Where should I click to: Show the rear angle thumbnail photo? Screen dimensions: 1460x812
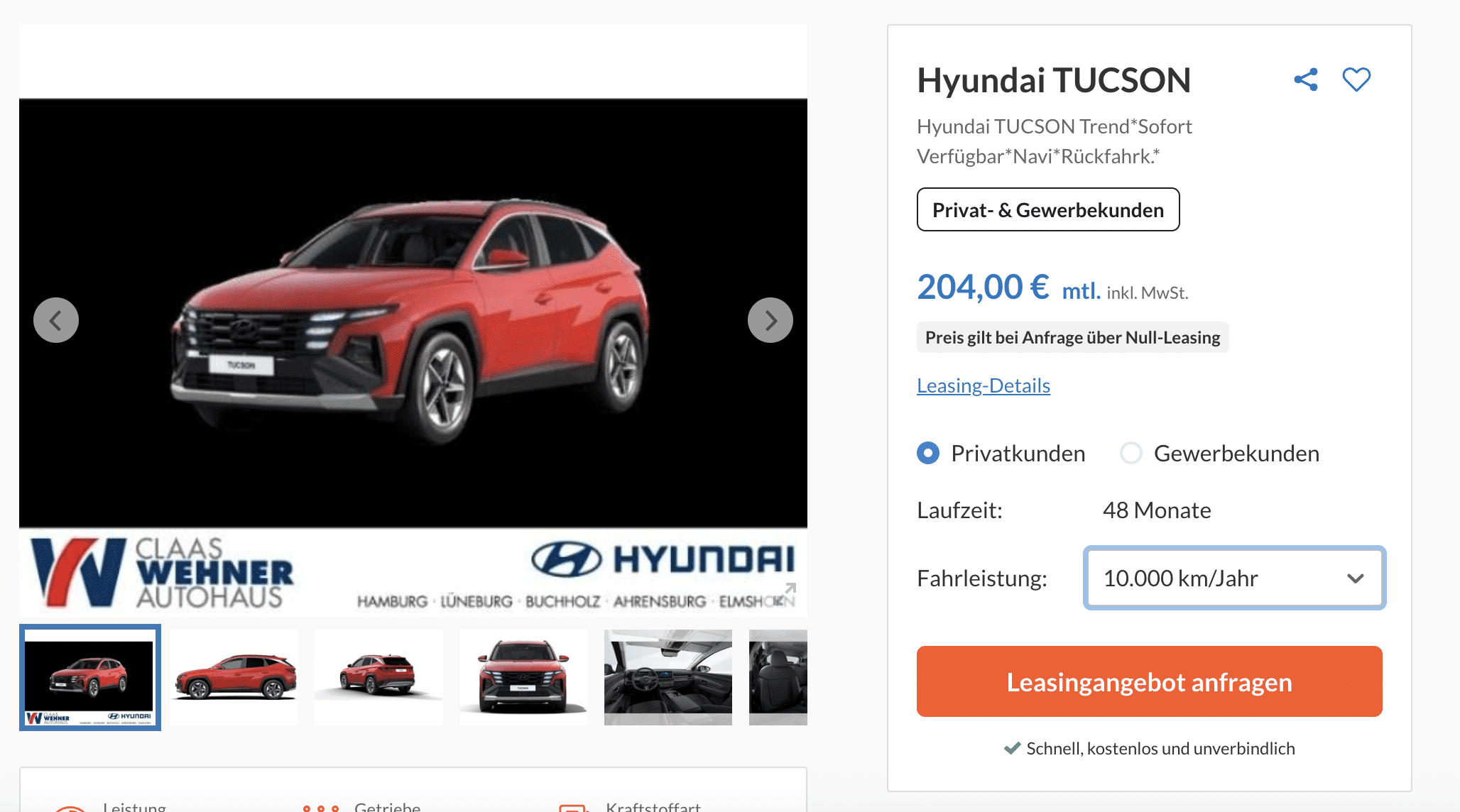(x=378, y=677)
